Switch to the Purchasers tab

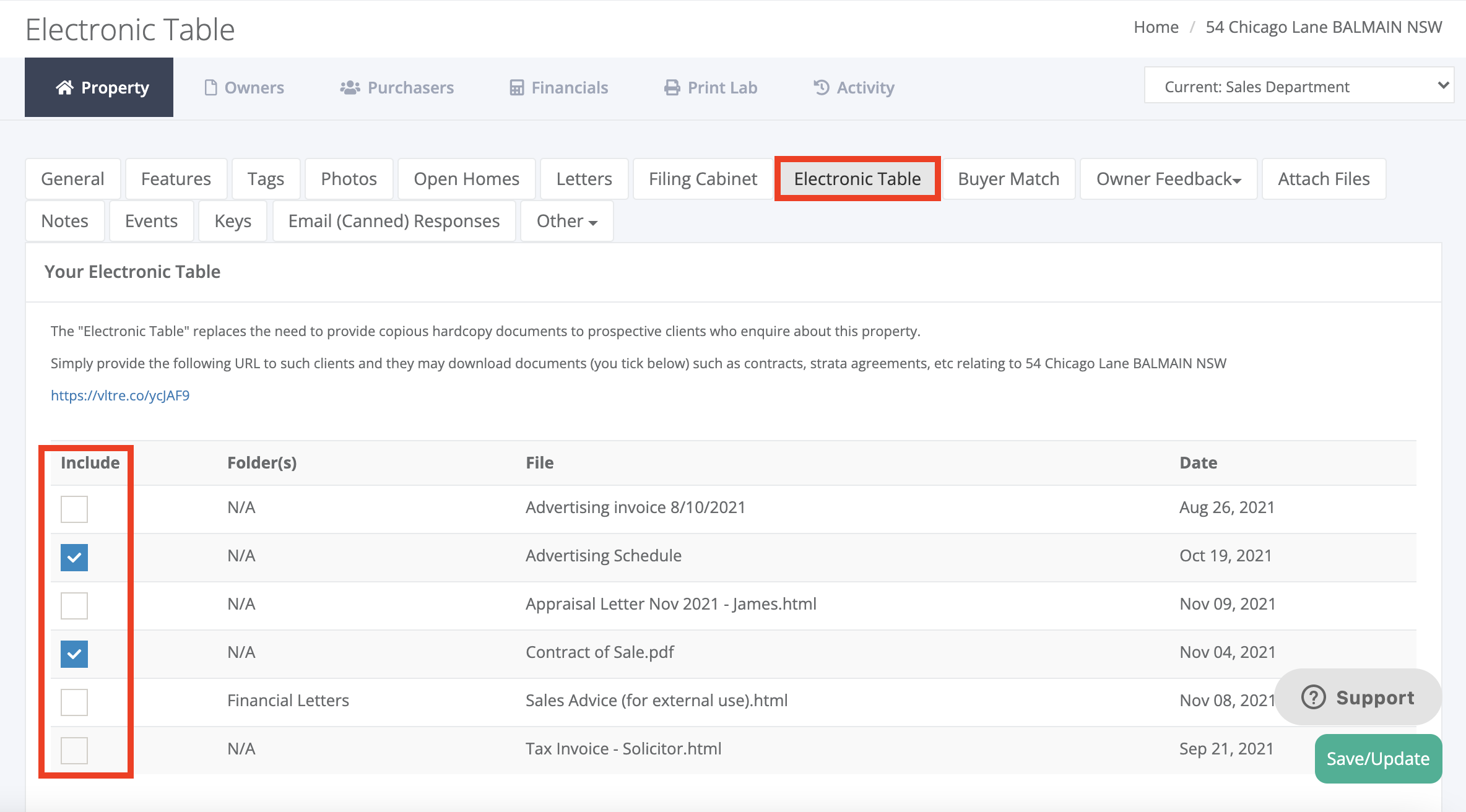point(397,88)
